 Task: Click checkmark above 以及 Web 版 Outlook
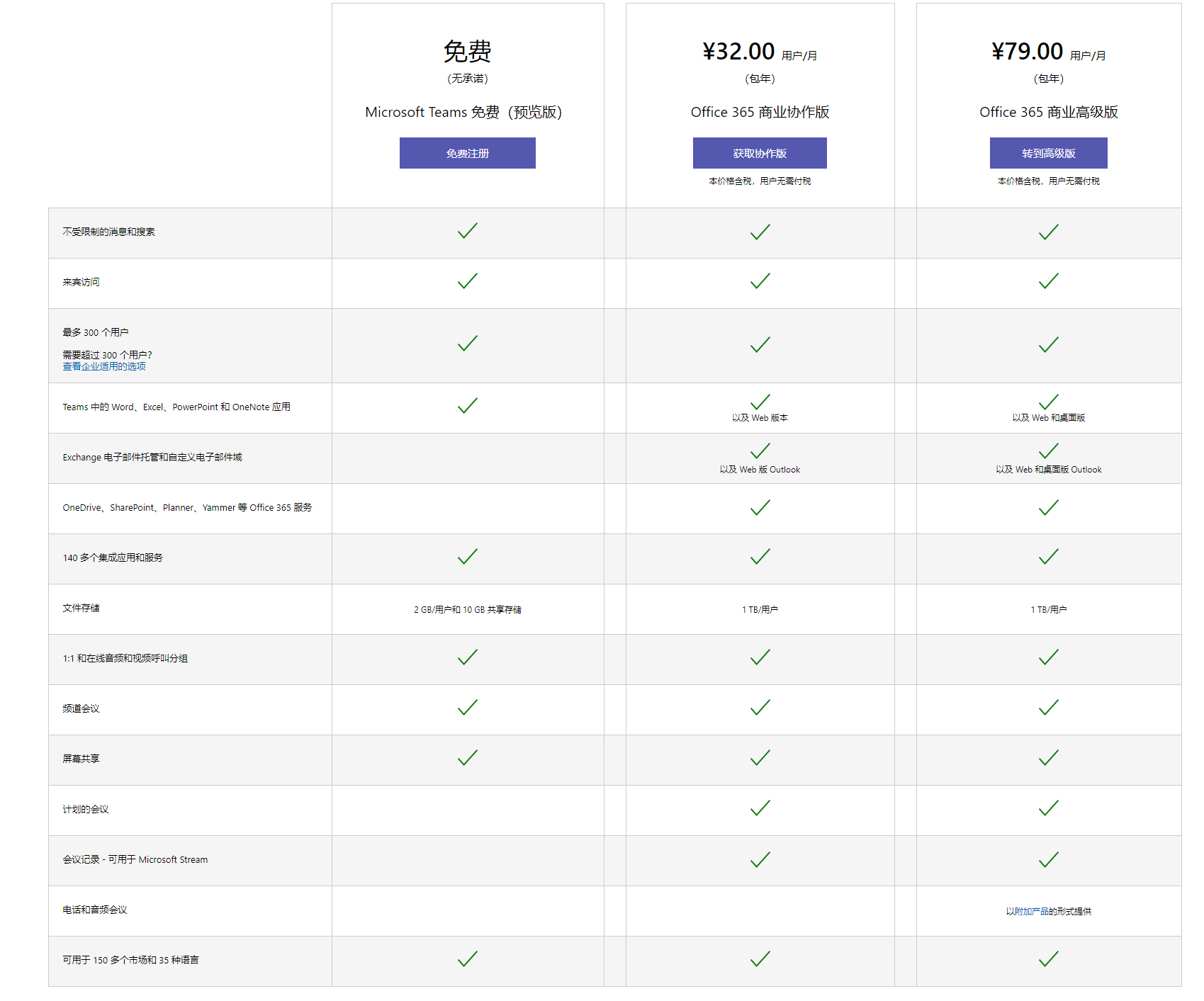pos(760,451)
